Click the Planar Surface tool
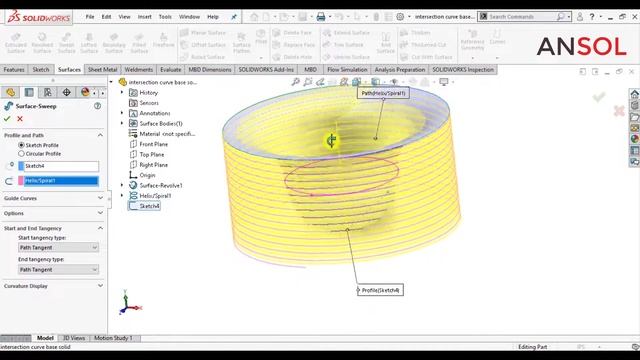 (x=203, y=33)
